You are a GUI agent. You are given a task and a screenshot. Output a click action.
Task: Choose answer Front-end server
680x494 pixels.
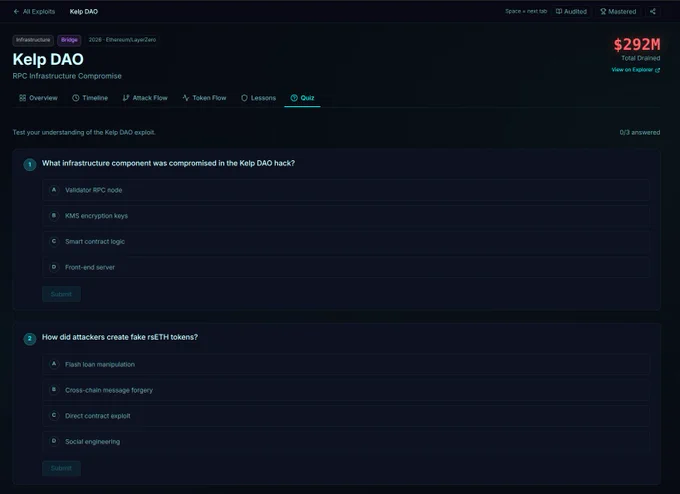[346, 267]
